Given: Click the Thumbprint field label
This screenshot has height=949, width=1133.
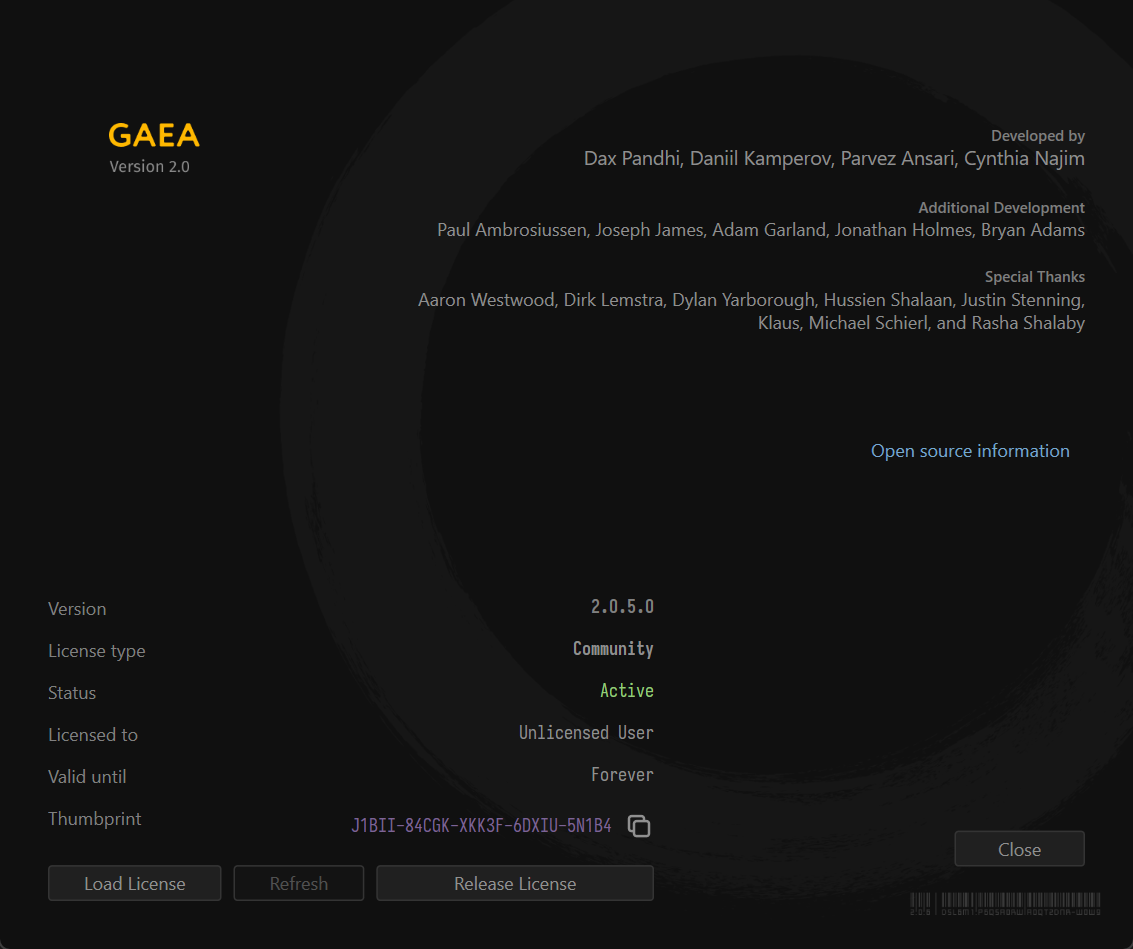Looking at the screenshot, I should coord(95,819).
